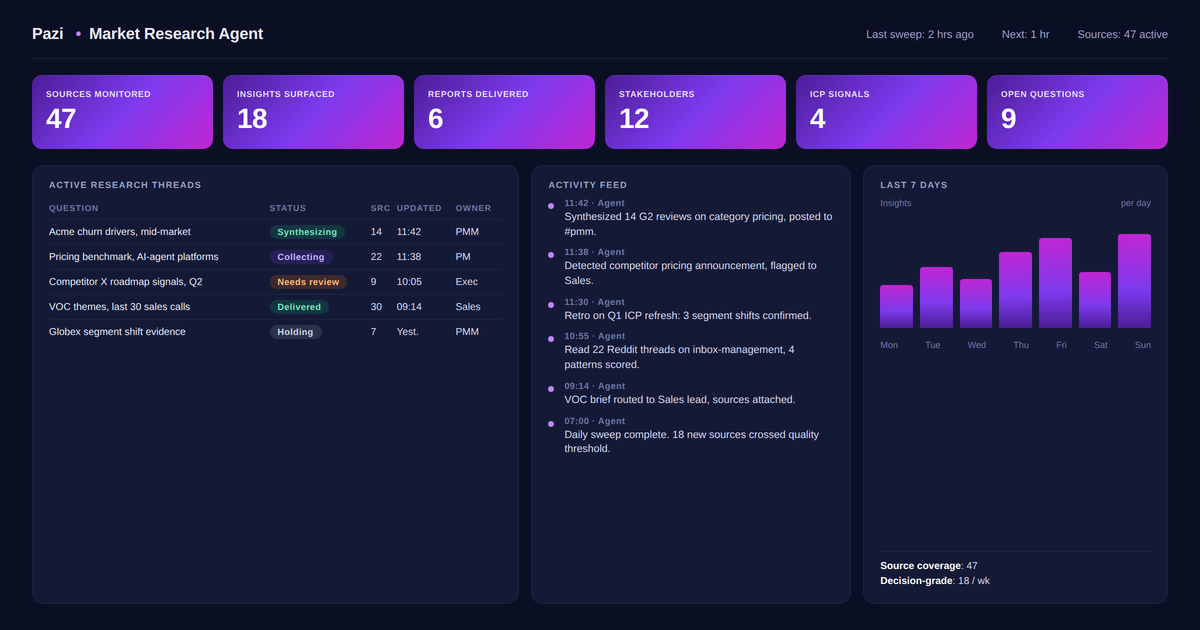Click the Tuesday bar in chart
The image size is (1200, 630).
click(936, 297)
